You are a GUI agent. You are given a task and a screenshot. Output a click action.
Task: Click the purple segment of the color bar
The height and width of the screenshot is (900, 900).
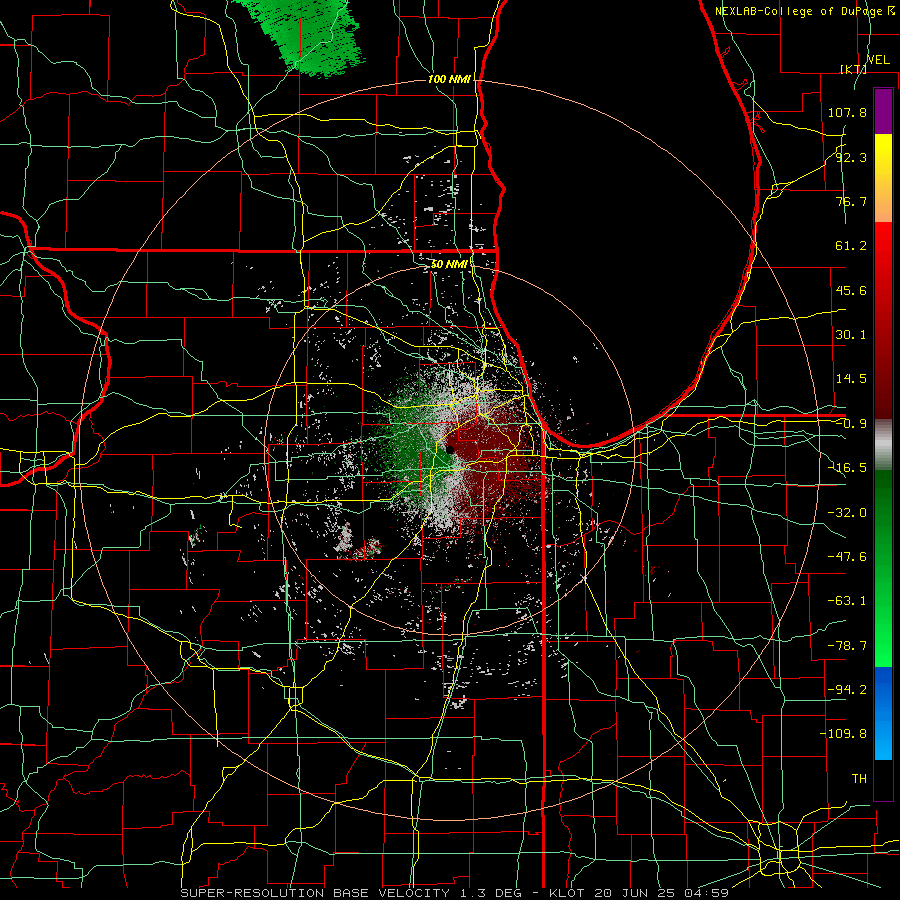(883, 111)
